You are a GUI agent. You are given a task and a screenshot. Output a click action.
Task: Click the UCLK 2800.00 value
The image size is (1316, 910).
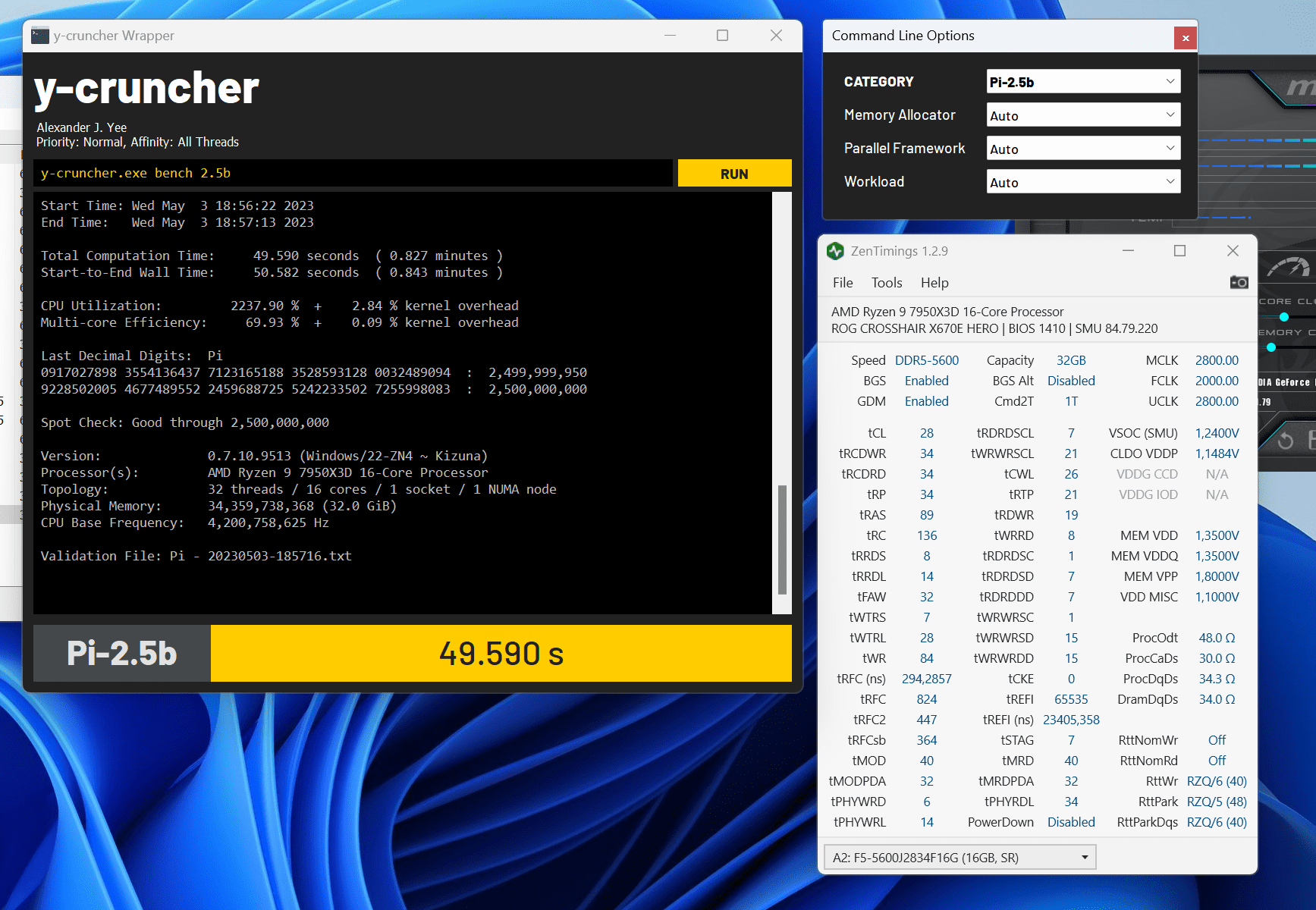pyautogui.click(x=1217, y=401)
